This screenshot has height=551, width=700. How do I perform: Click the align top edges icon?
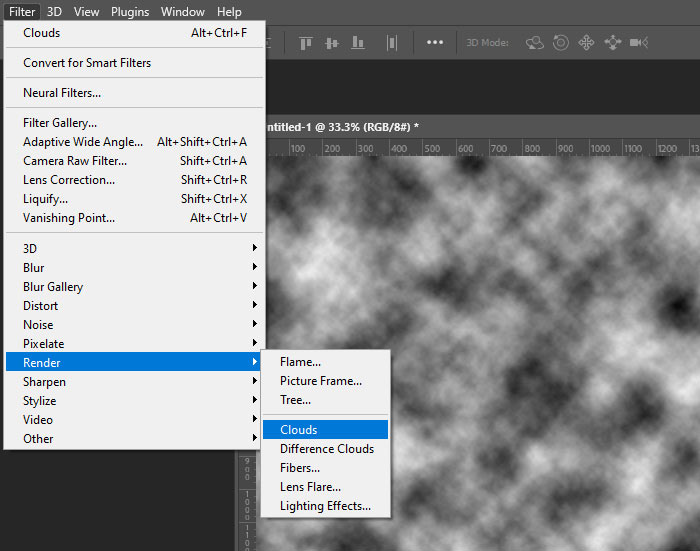(305, 43)
